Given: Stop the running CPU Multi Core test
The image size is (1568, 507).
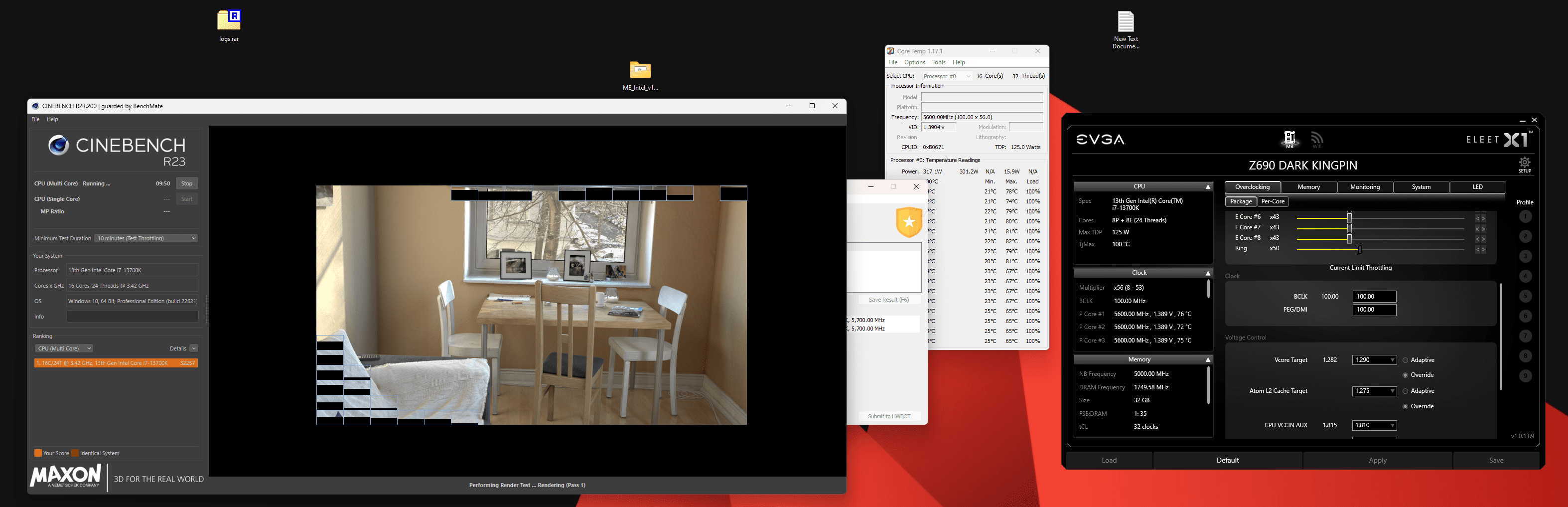Looking at the screenshot, I should (187, 183).
